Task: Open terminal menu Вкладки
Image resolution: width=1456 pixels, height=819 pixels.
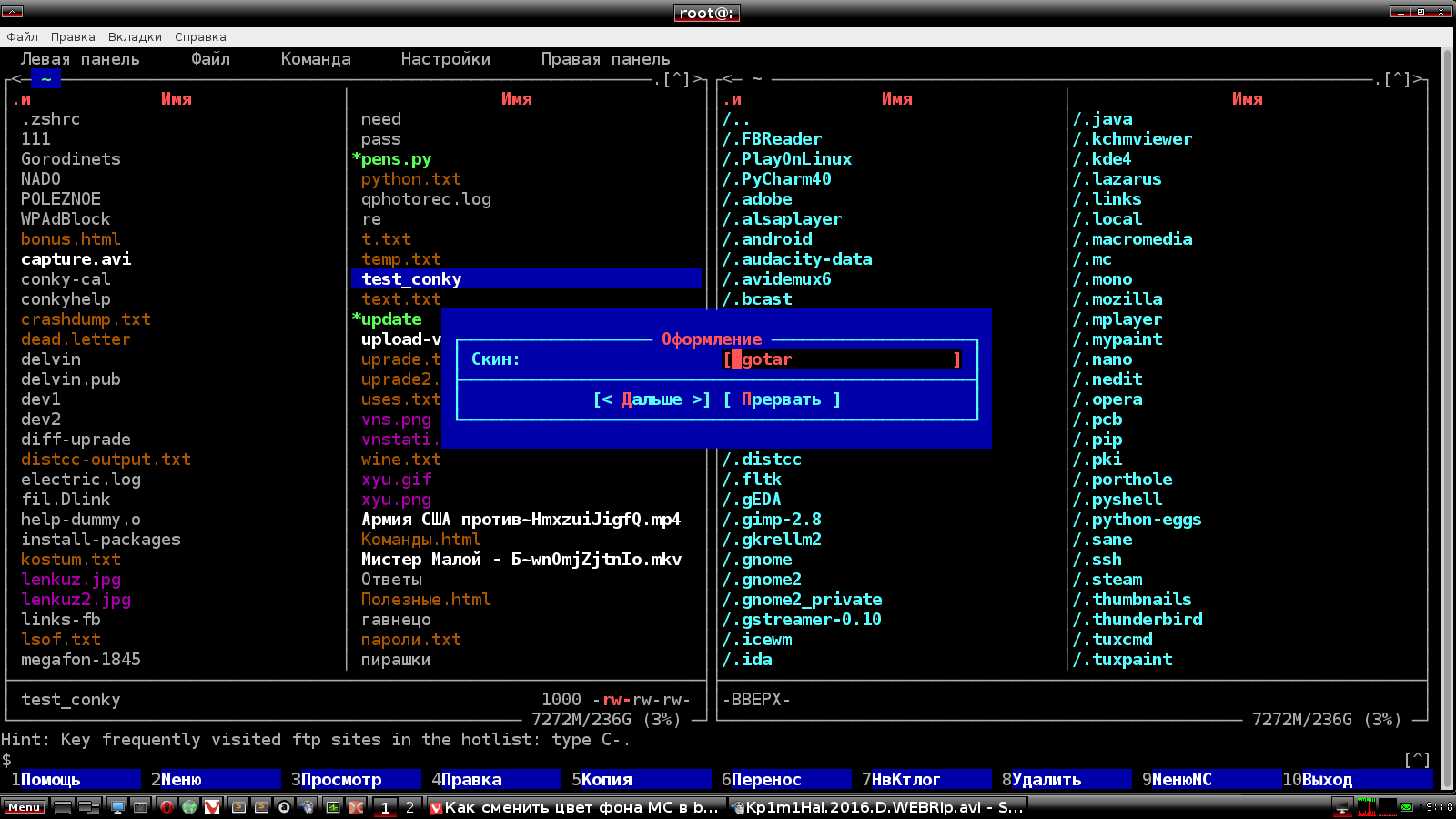Action: click(135, 37)
